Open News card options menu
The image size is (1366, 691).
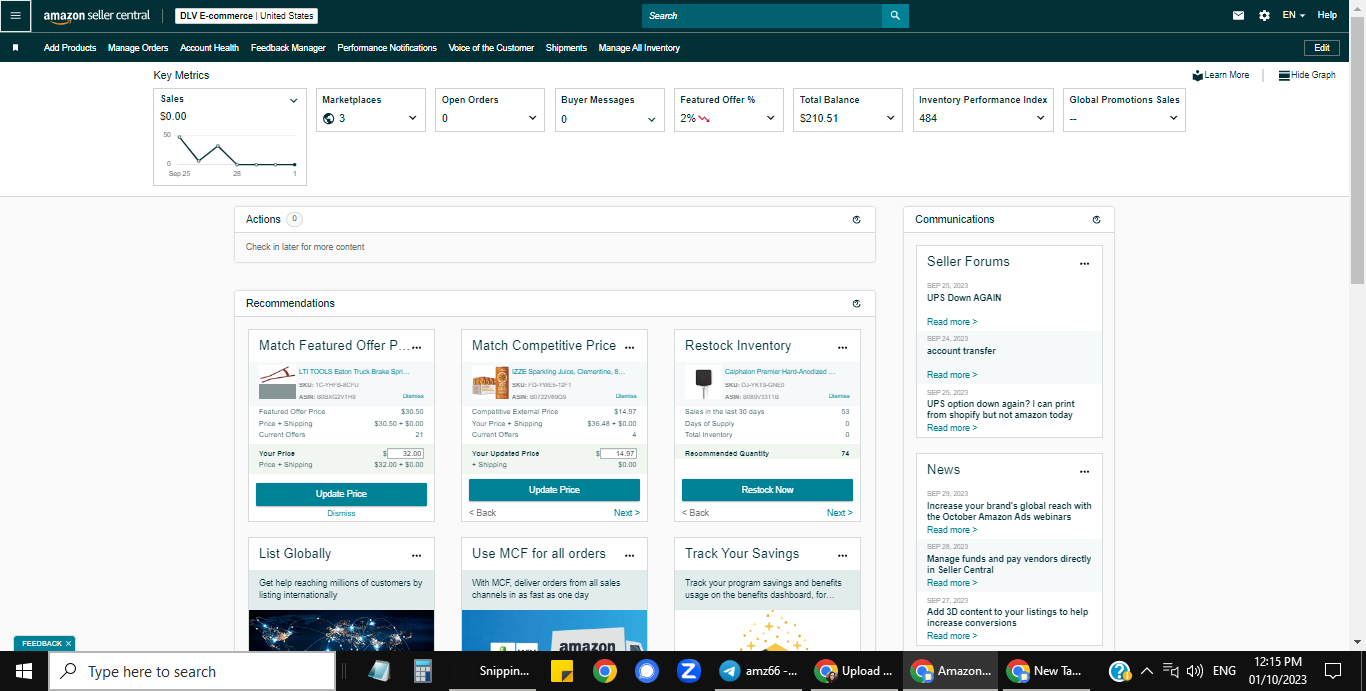tap(1084, 472)
